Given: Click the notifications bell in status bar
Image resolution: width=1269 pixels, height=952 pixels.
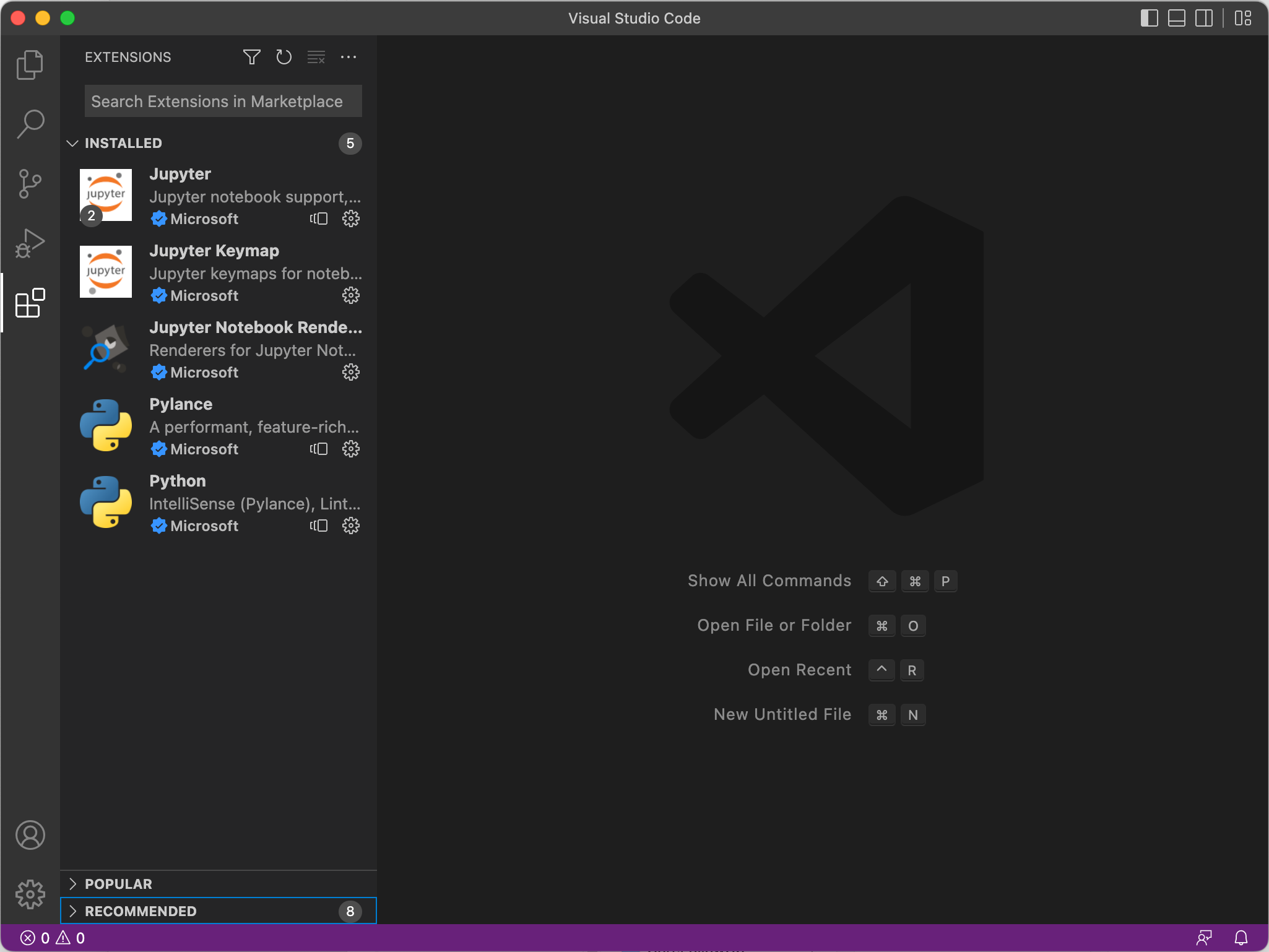Looking at the screenshot, I should [1241, 938].
